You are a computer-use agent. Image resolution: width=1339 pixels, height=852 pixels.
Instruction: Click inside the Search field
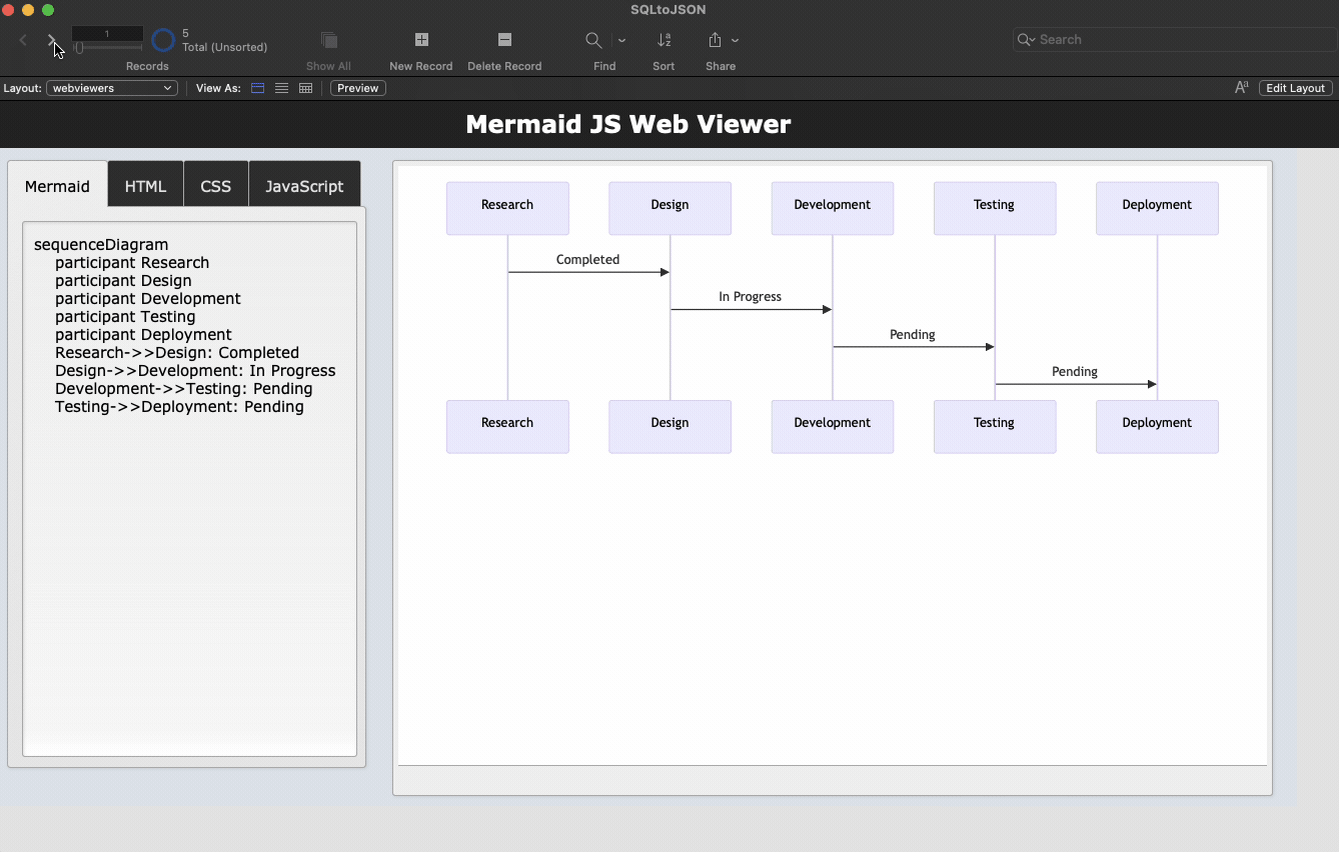point(1172,39)
